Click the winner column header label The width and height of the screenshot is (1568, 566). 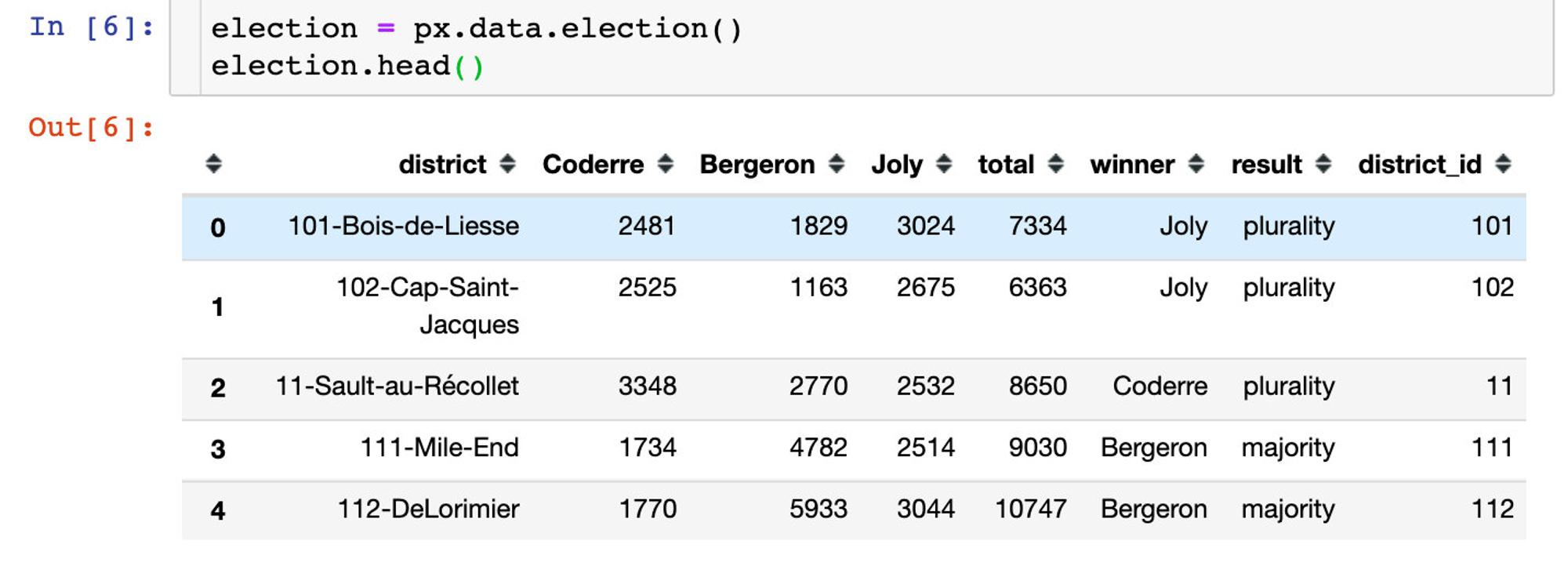pos(1132,165)
